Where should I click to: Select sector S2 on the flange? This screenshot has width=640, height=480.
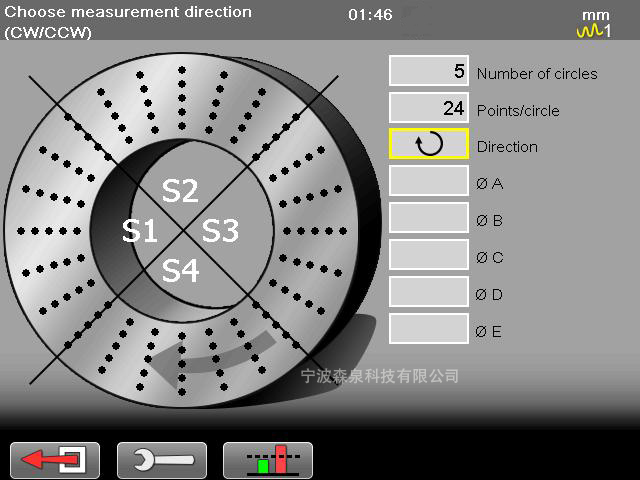(x=180, y=192)
